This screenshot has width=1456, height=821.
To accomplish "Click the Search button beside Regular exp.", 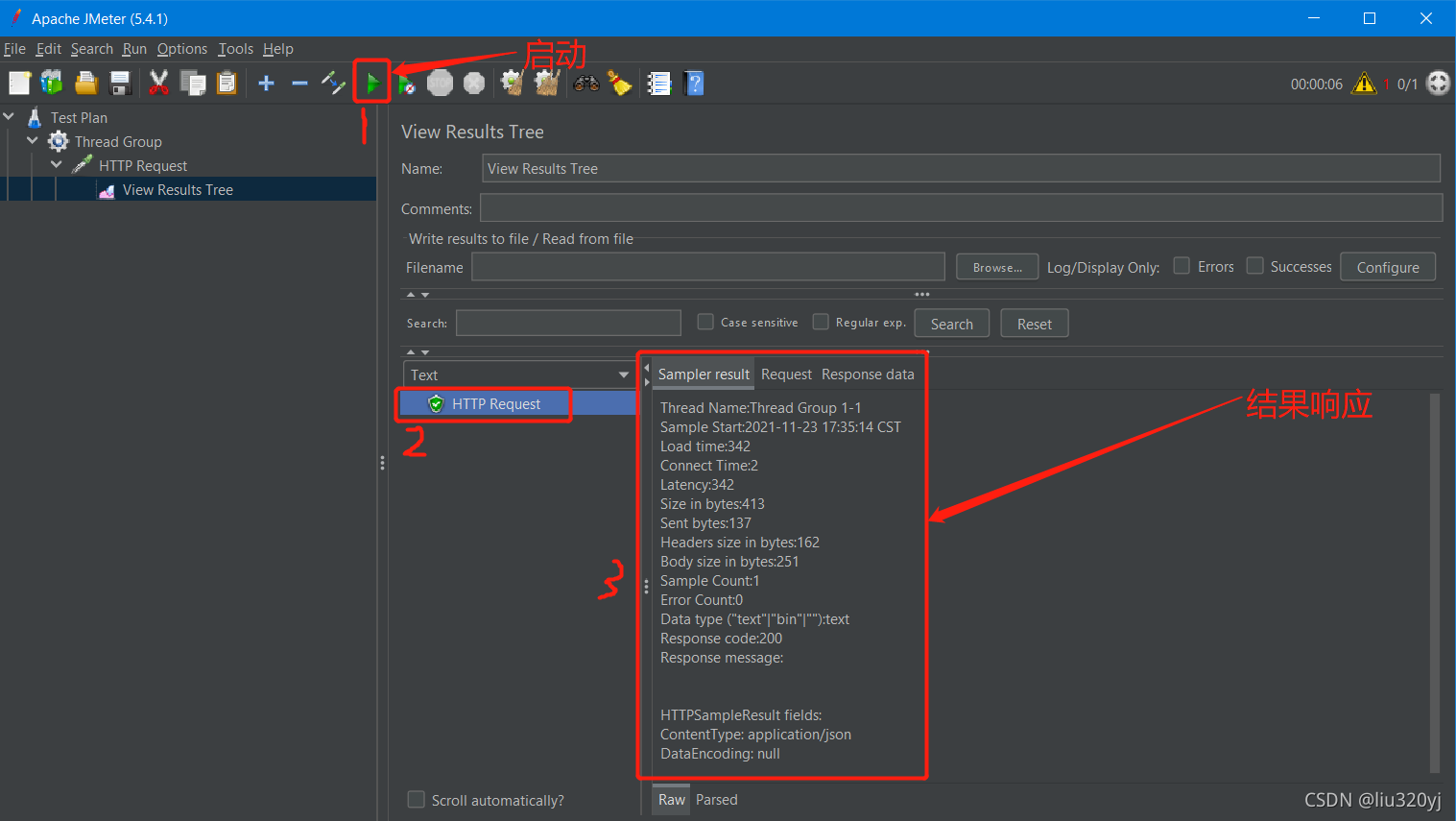I will [951, 324].
